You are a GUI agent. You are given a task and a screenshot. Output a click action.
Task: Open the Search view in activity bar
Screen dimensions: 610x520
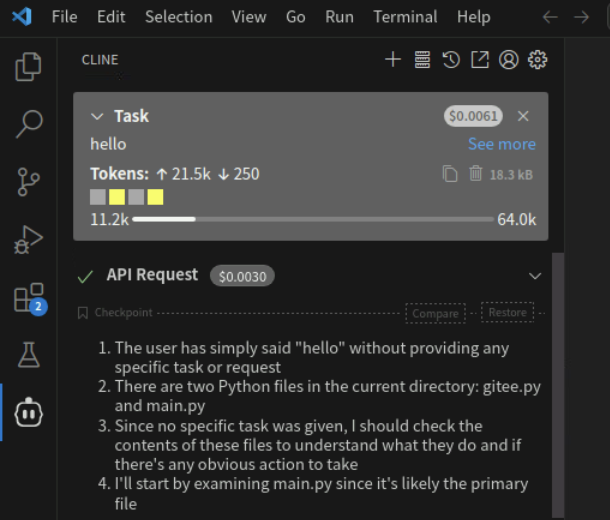(29, 124)
